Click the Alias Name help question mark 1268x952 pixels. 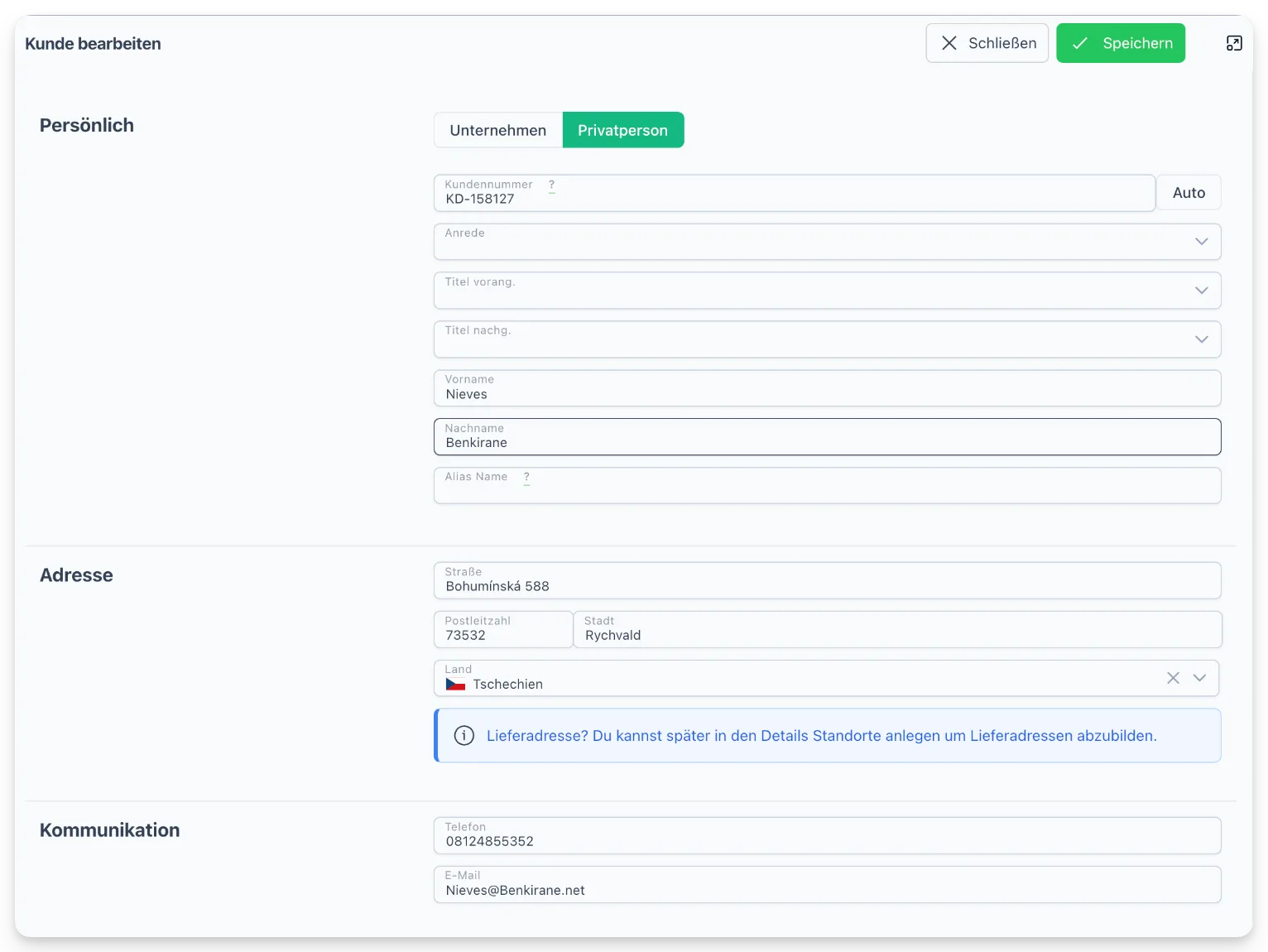526,478
